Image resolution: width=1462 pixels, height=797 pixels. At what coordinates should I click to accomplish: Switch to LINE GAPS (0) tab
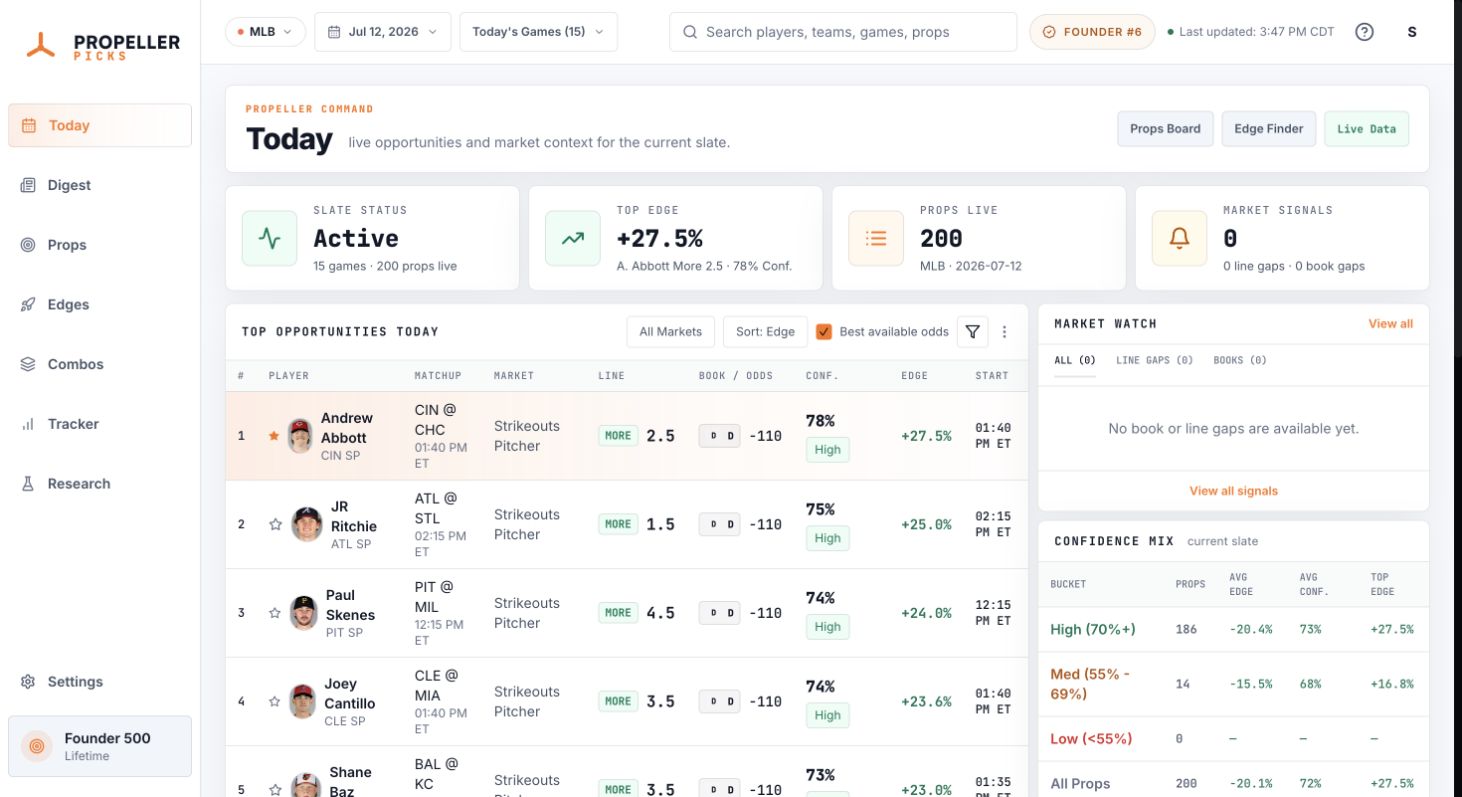(1154, 360)
